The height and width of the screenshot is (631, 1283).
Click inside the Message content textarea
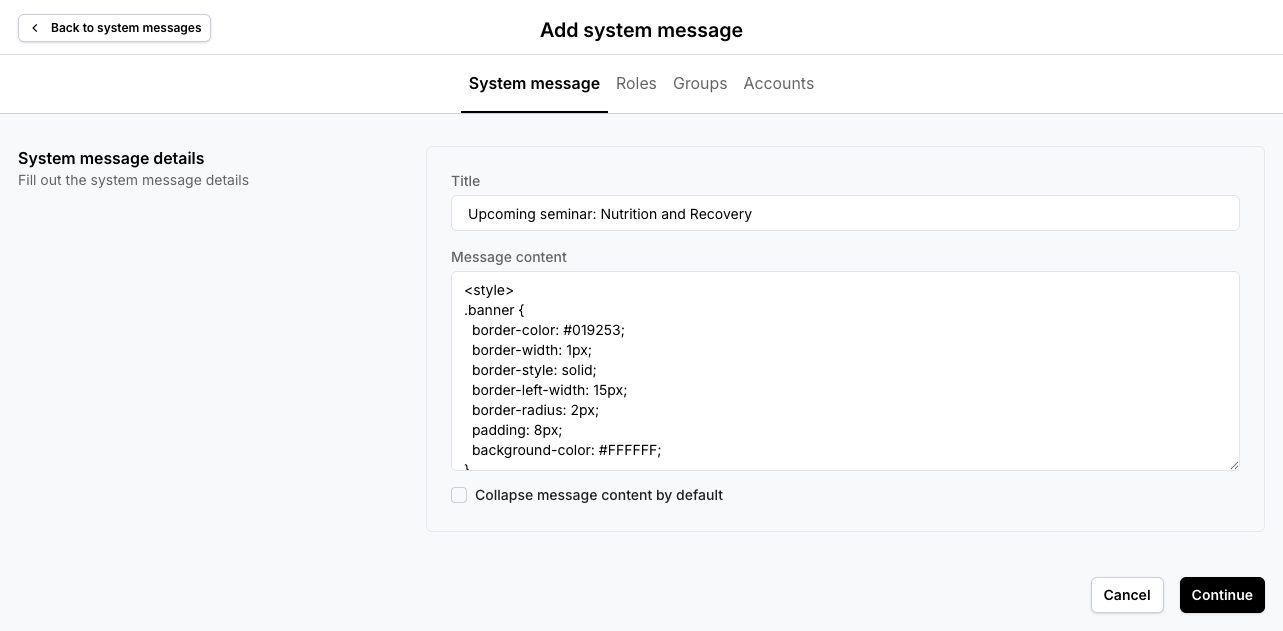(x=845, y=371)
